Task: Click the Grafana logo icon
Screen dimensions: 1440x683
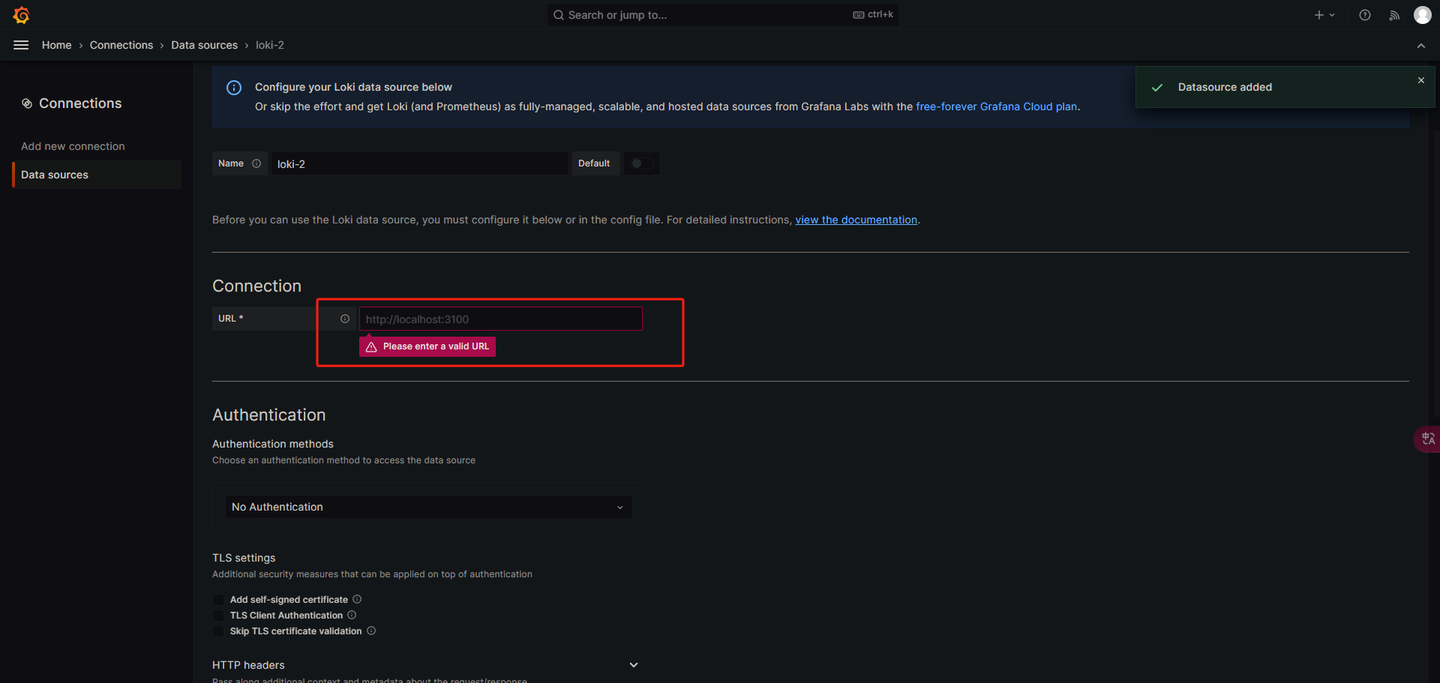Action: click(21, 15)
